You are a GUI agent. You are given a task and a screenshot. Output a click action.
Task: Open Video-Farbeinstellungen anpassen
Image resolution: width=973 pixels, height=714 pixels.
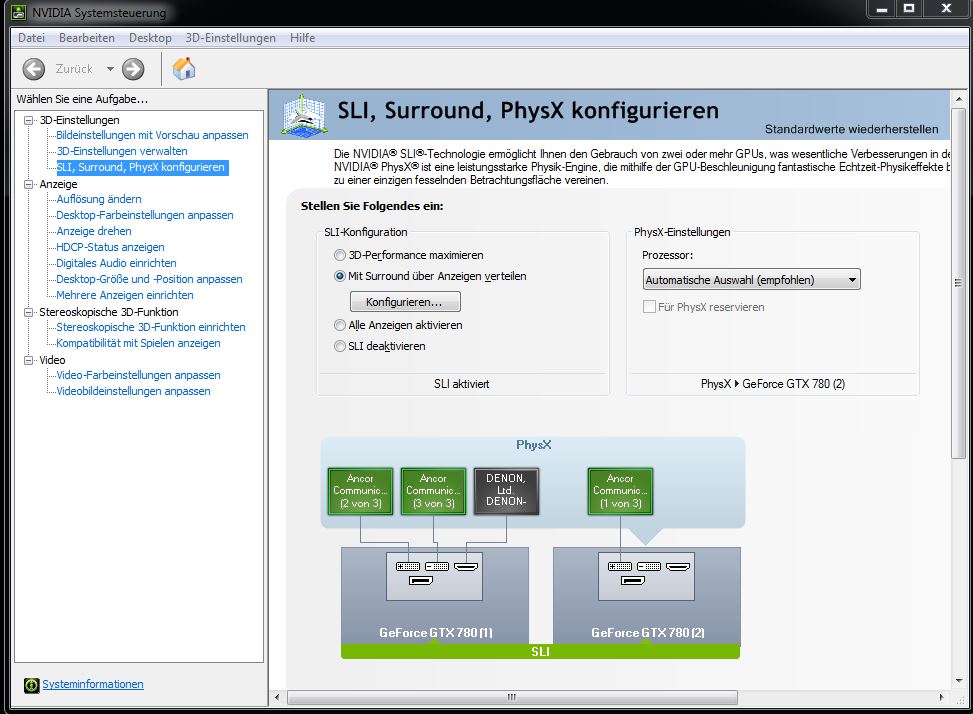click(x=138, y=376)
